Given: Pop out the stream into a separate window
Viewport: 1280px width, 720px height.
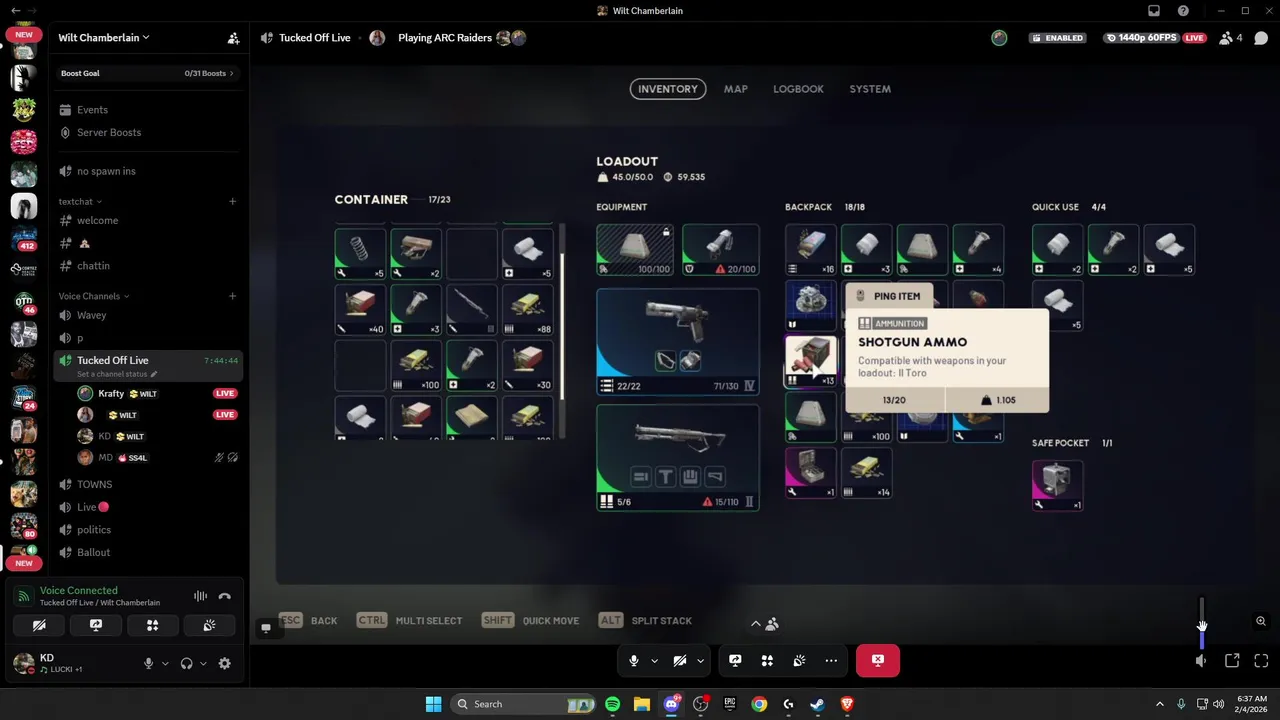Looking at the screenshot, I should (1232, 660).
